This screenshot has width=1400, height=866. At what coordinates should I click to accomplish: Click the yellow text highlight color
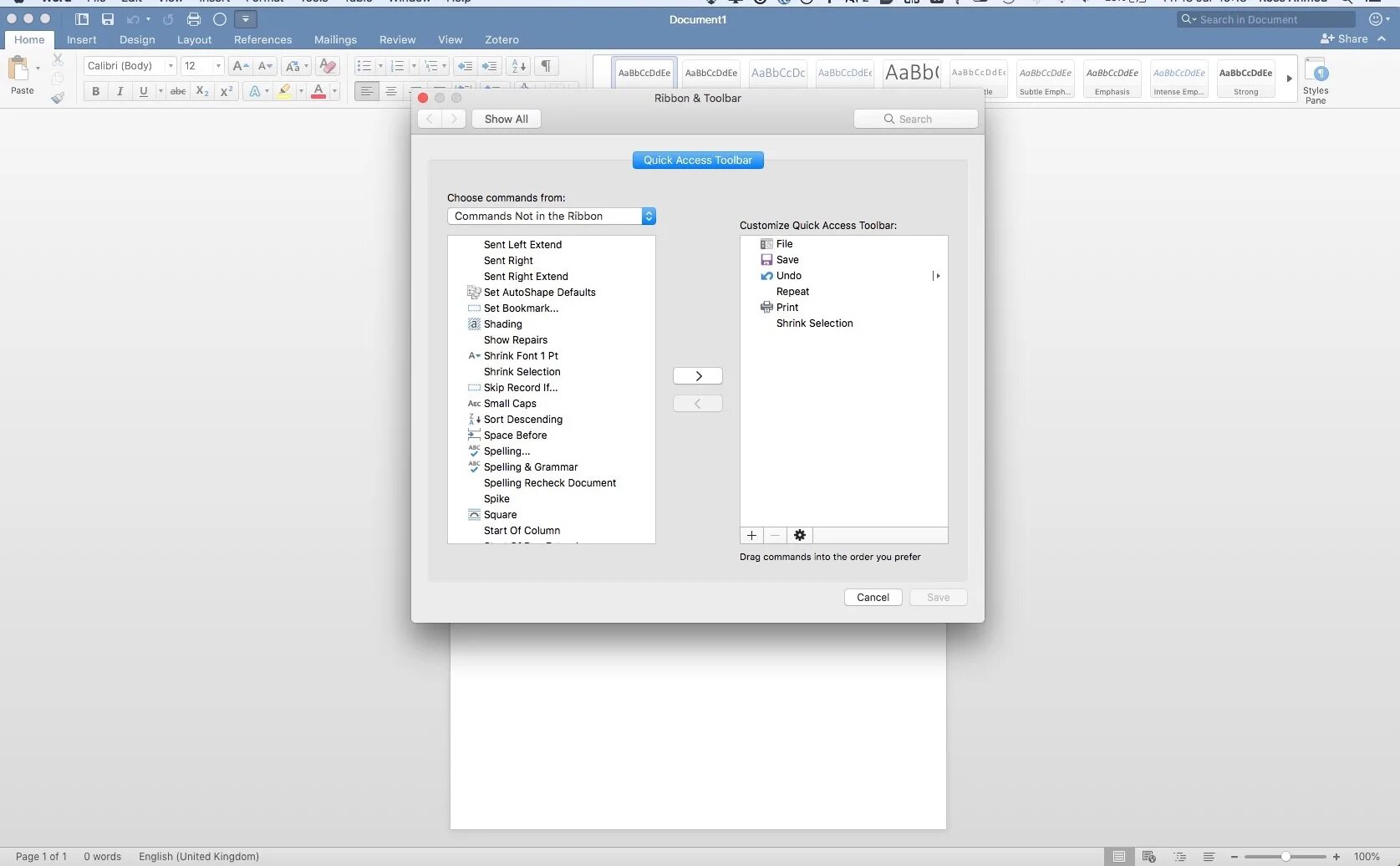(x=284, y=91)
